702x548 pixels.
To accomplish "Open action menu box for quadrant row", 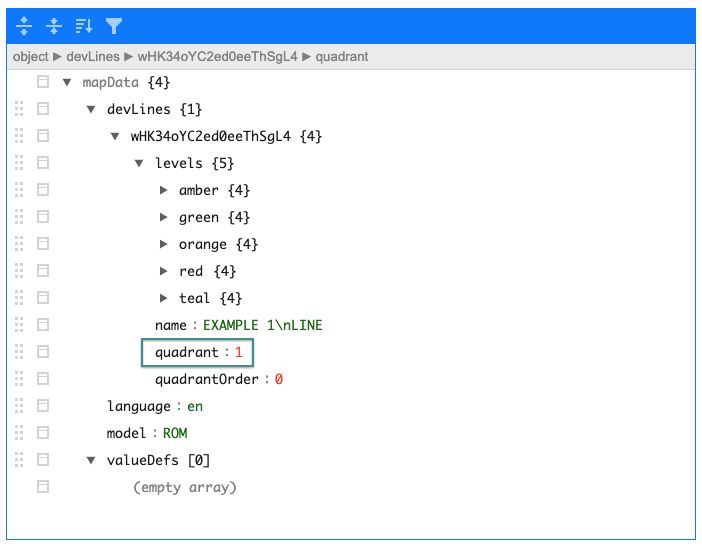I will 43,351.
